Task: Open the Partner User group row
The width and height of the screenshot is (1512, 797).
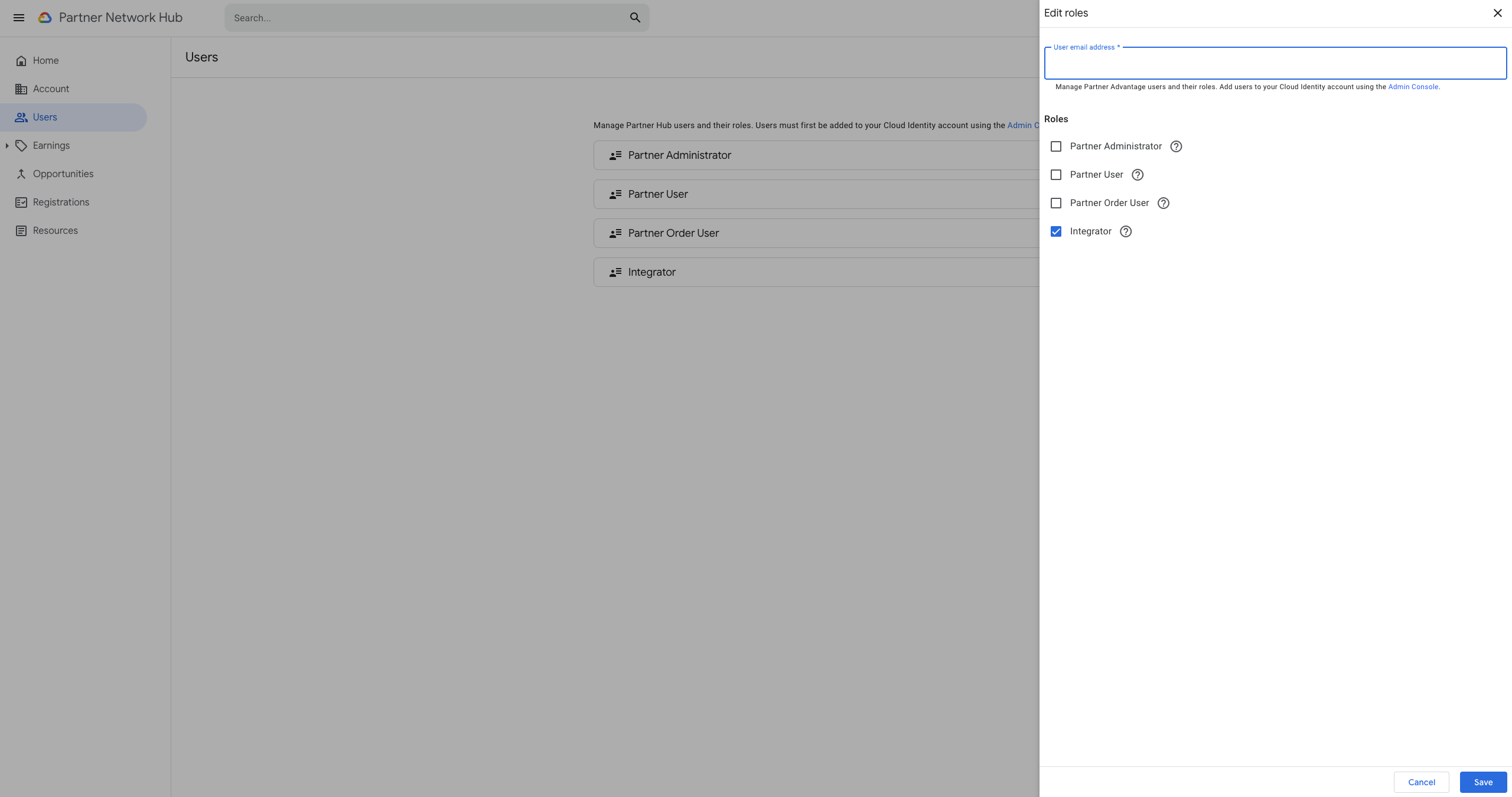Action: click(x=816, y=194)
